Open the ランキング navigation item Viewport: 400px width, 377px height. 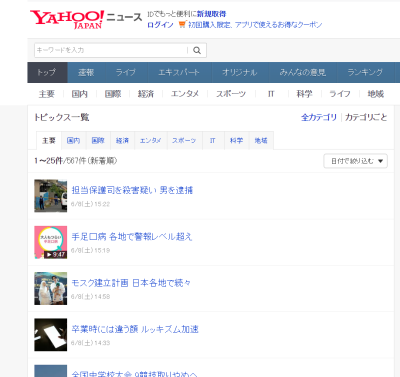pos(365,72)
